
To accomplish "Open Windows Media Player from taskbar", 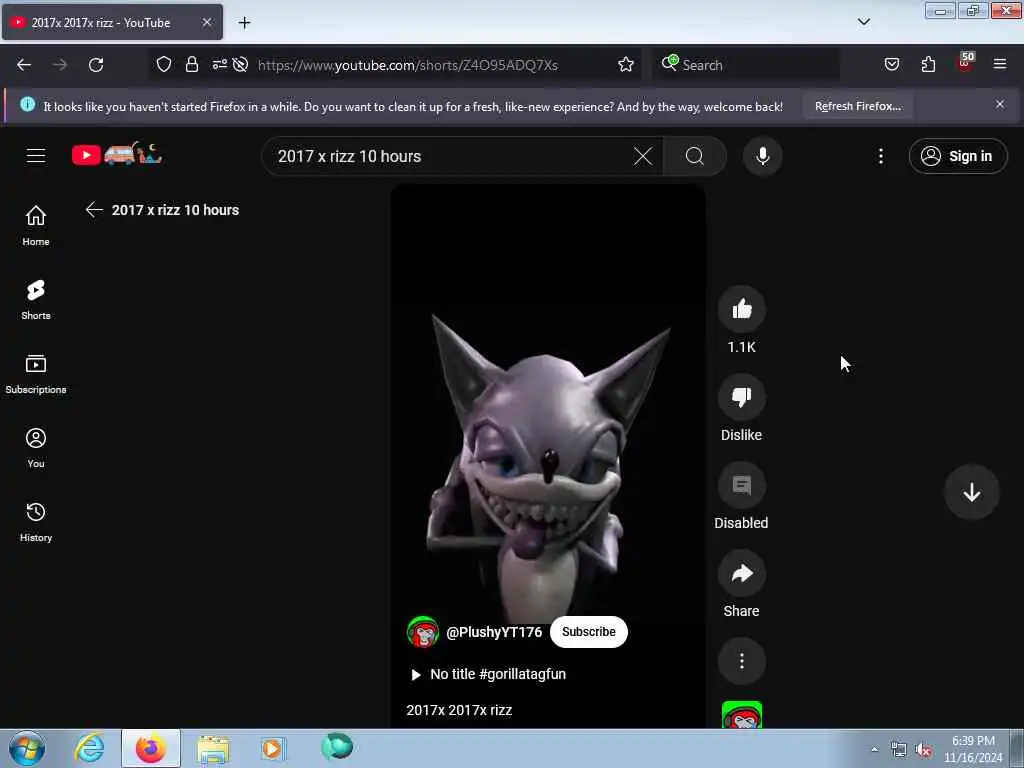I will point(273,748).
